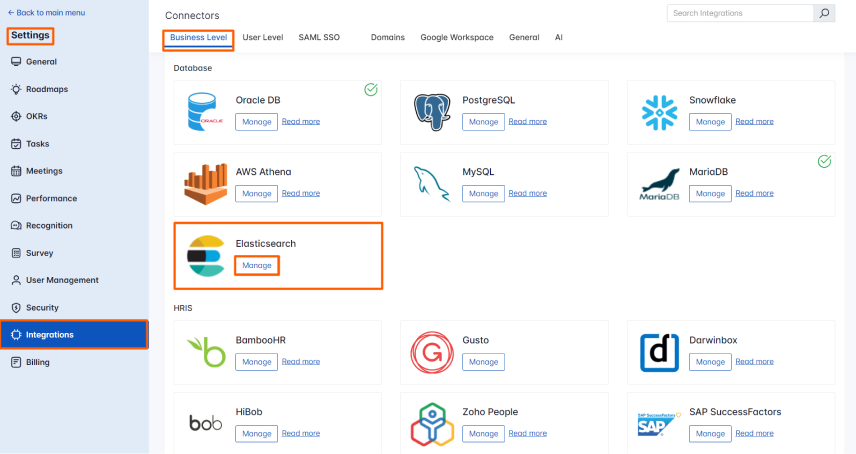Viewport: 856px width, 454px height.
Task: Open Read more for Snowflake
Action: 754,121
